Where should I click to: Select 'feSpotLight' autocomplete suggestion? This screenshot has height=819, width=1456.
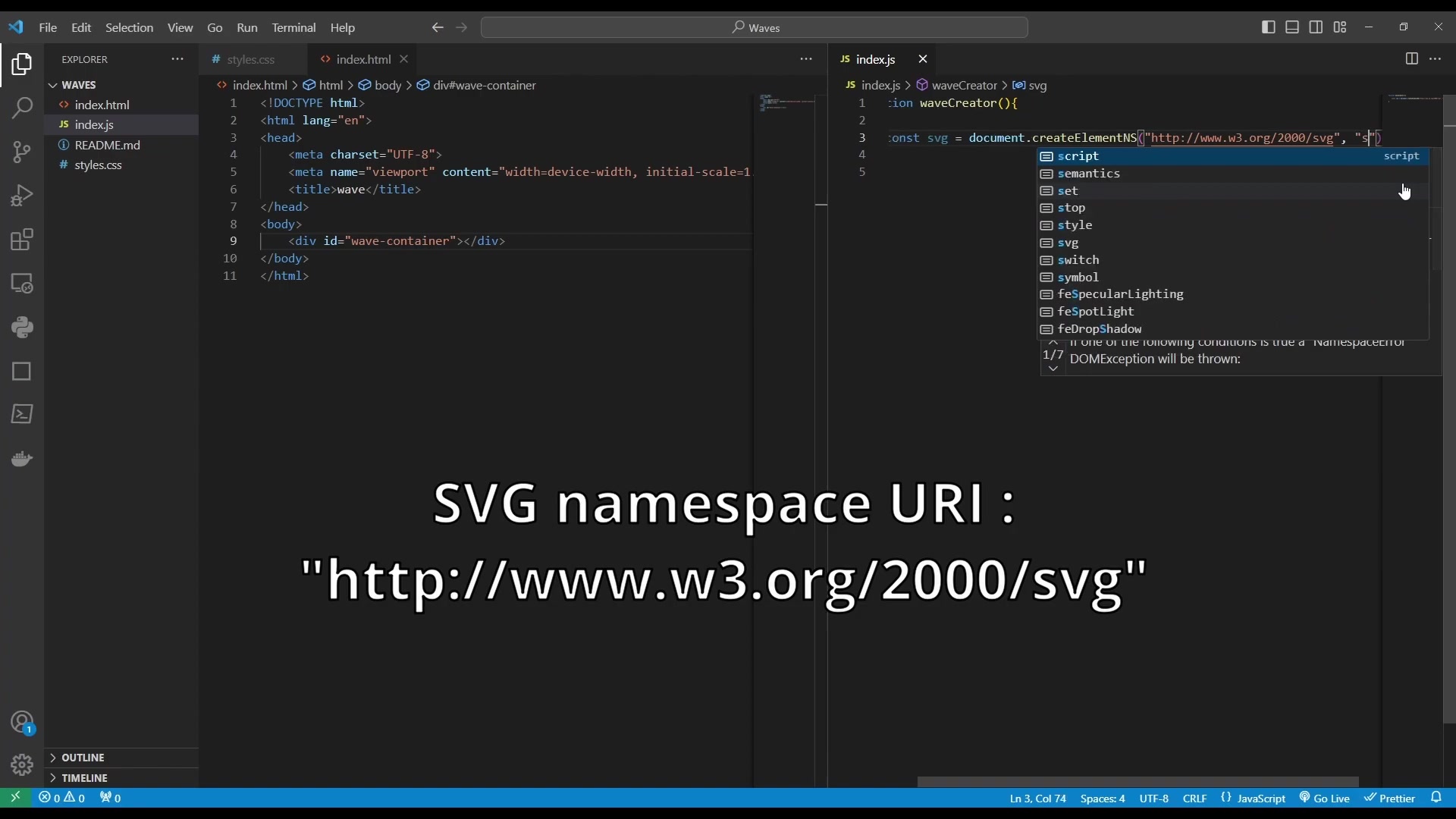click(x=1233, y=312)
